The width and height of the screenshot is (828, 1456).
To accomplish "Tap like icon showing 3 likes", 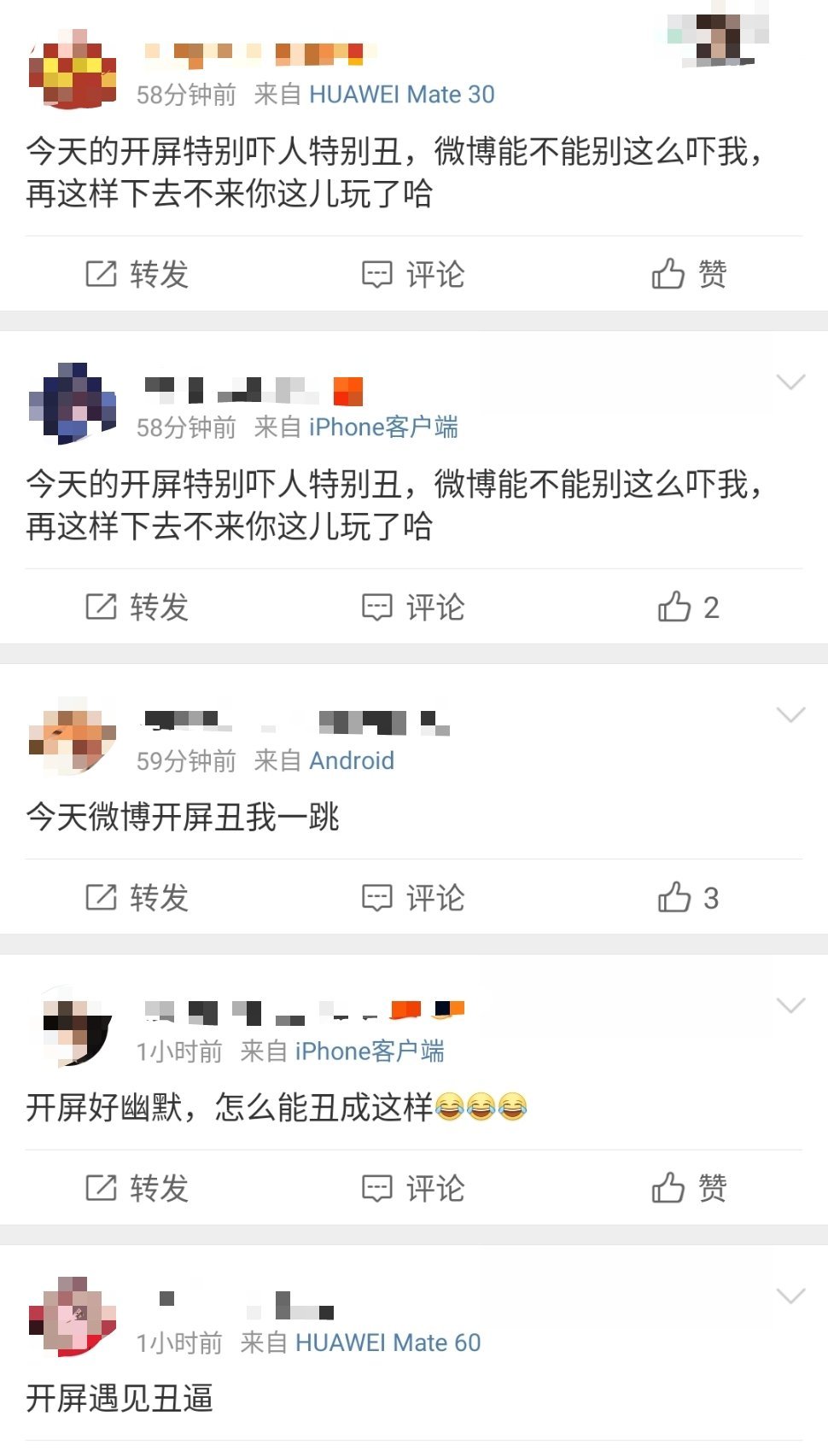I will (674, 897).
